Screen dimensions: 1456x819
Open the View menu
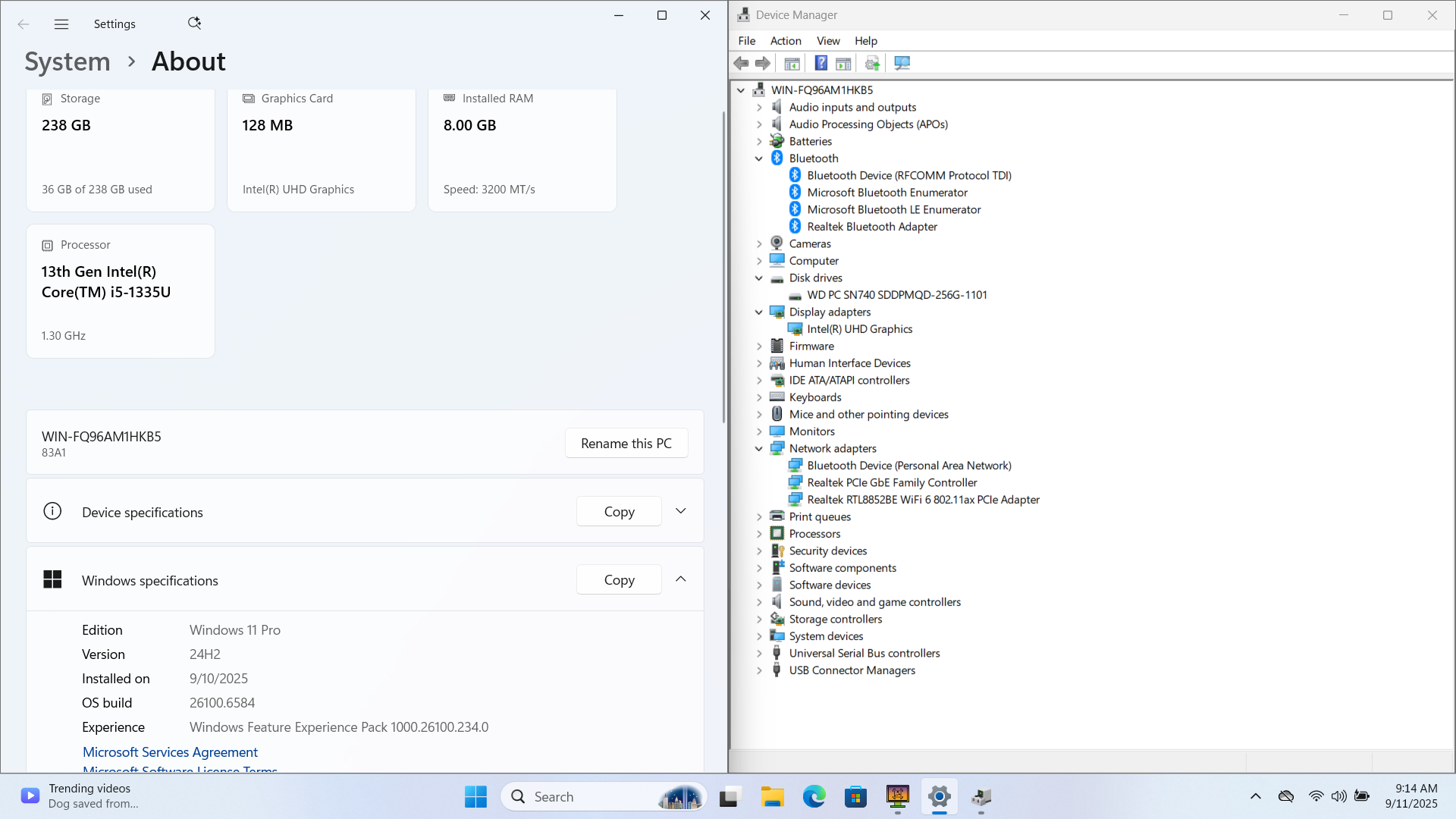tap(827, 41)
